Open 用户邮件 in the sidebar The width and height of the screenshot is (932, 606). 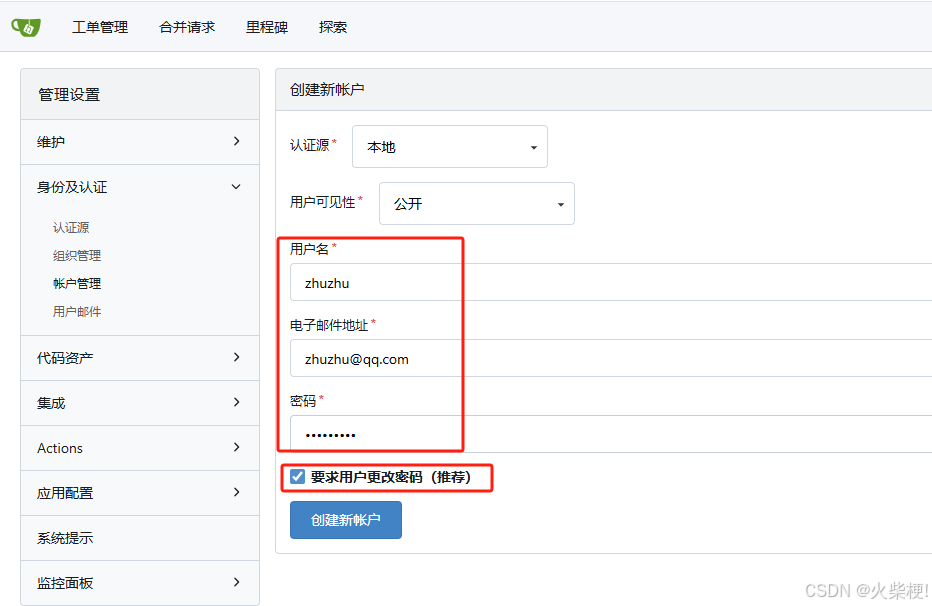(77, 311)
